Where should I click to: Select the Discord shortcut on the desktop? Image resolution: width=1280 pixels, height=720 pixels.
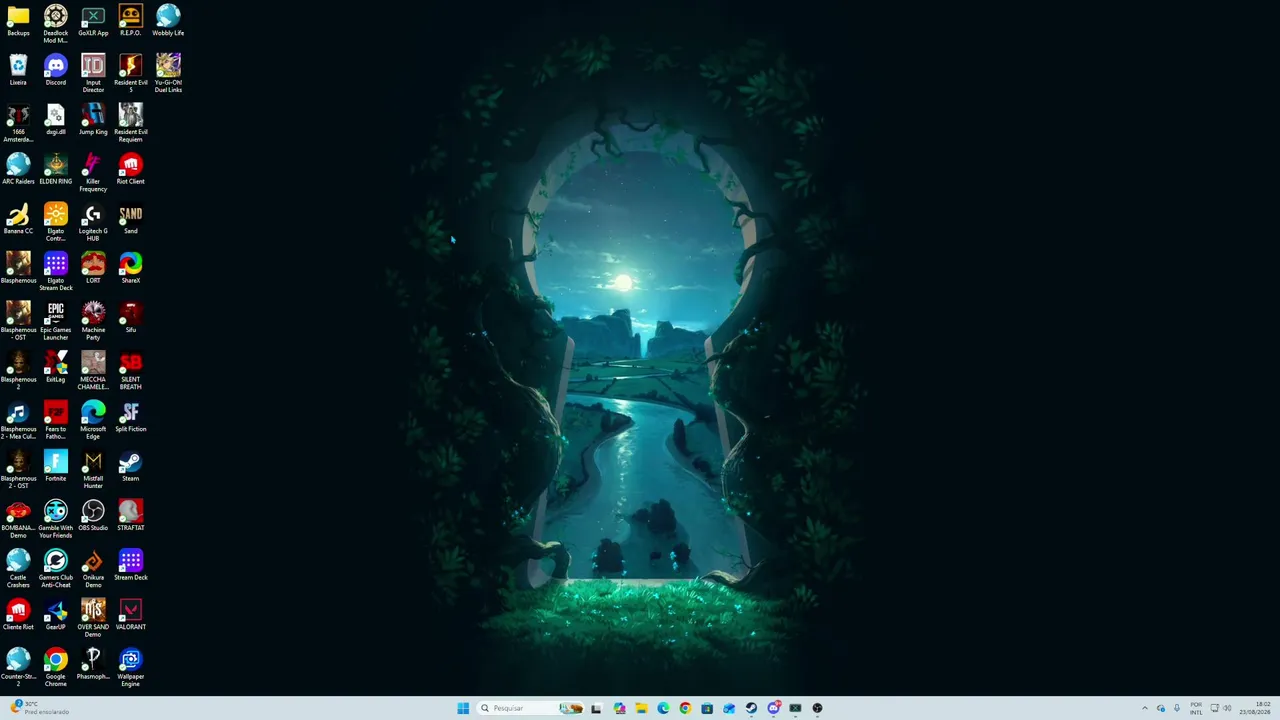[56, 70]
